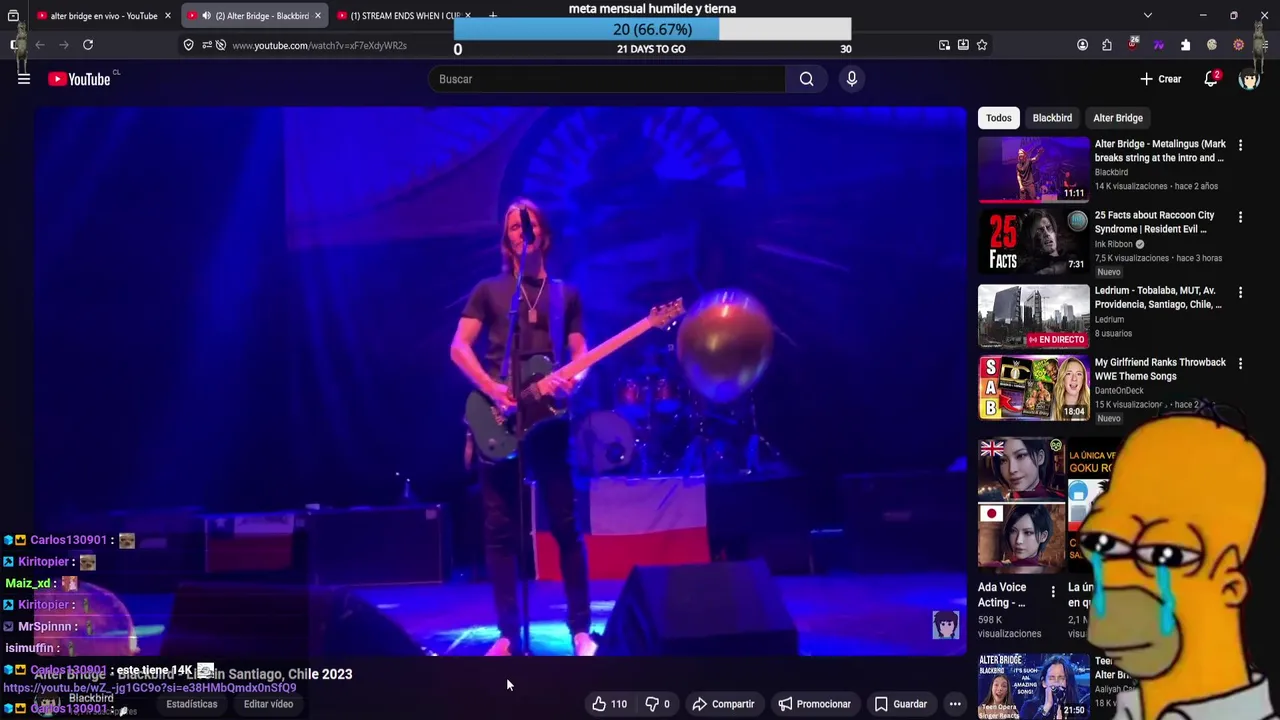Open the YouTube hamburger guide menu
Image resolution: width=1280 pixels, height=720 pixels.
[x=24, y=79]
